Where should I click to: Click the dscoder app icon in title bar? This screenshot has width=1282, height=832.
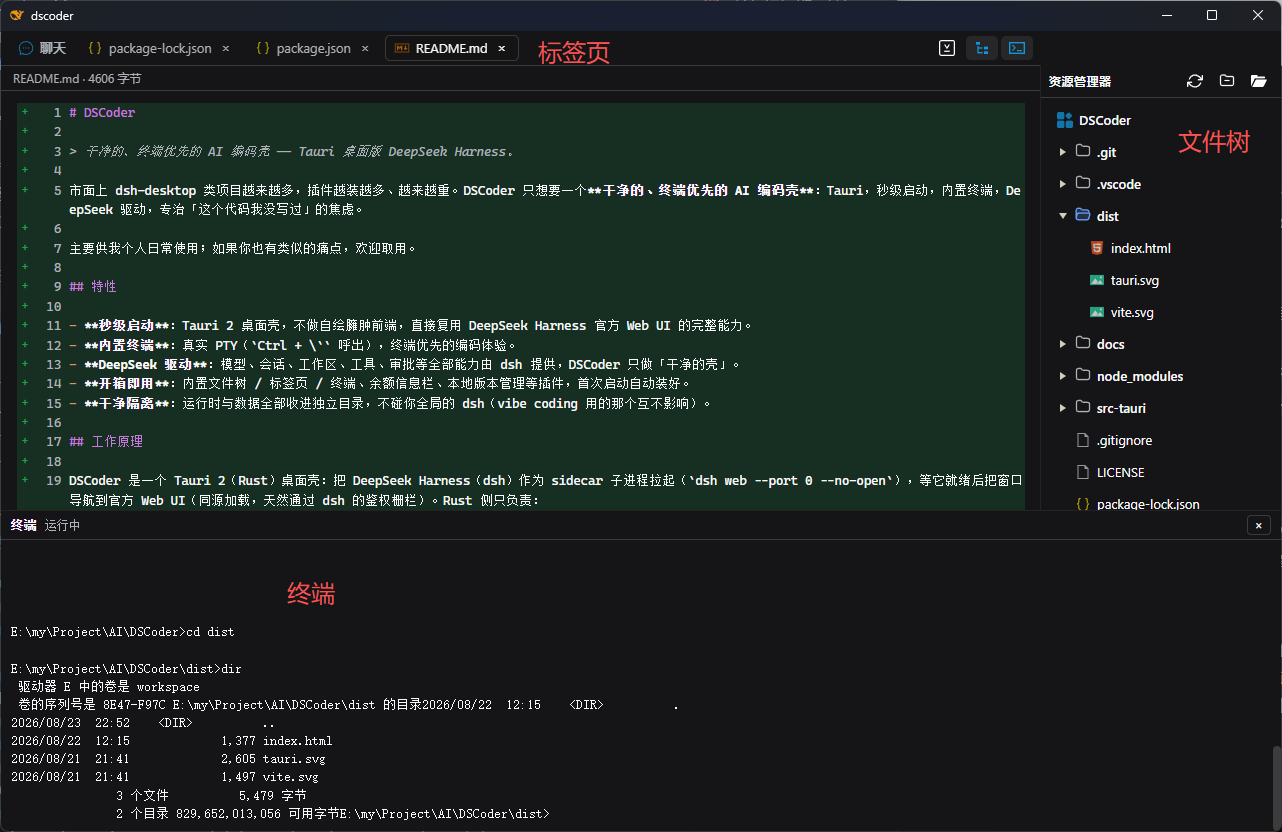pyautogui.click(x=16, y=15)
